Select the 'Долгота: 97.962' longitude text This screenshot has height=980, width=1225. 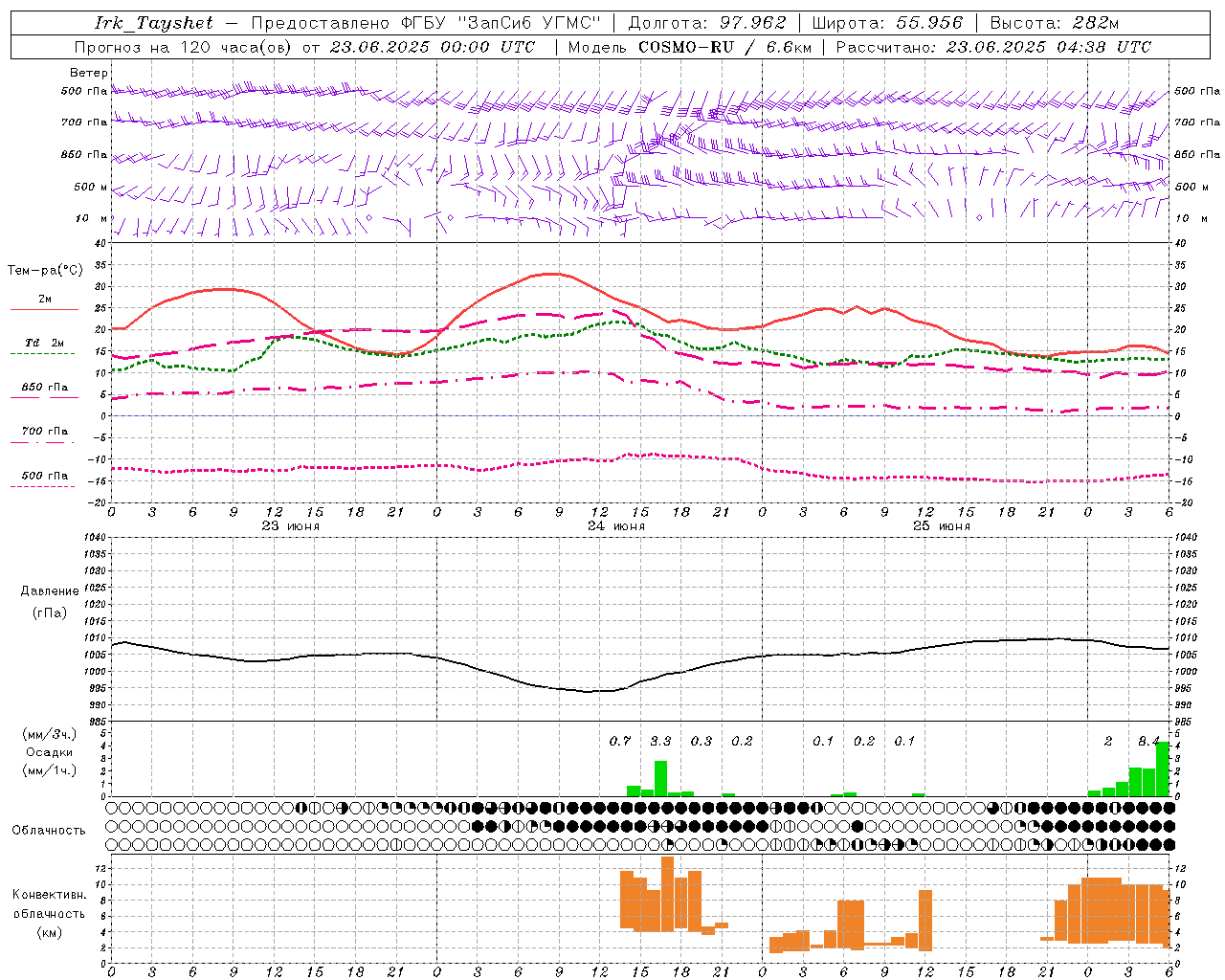[707, 23]
